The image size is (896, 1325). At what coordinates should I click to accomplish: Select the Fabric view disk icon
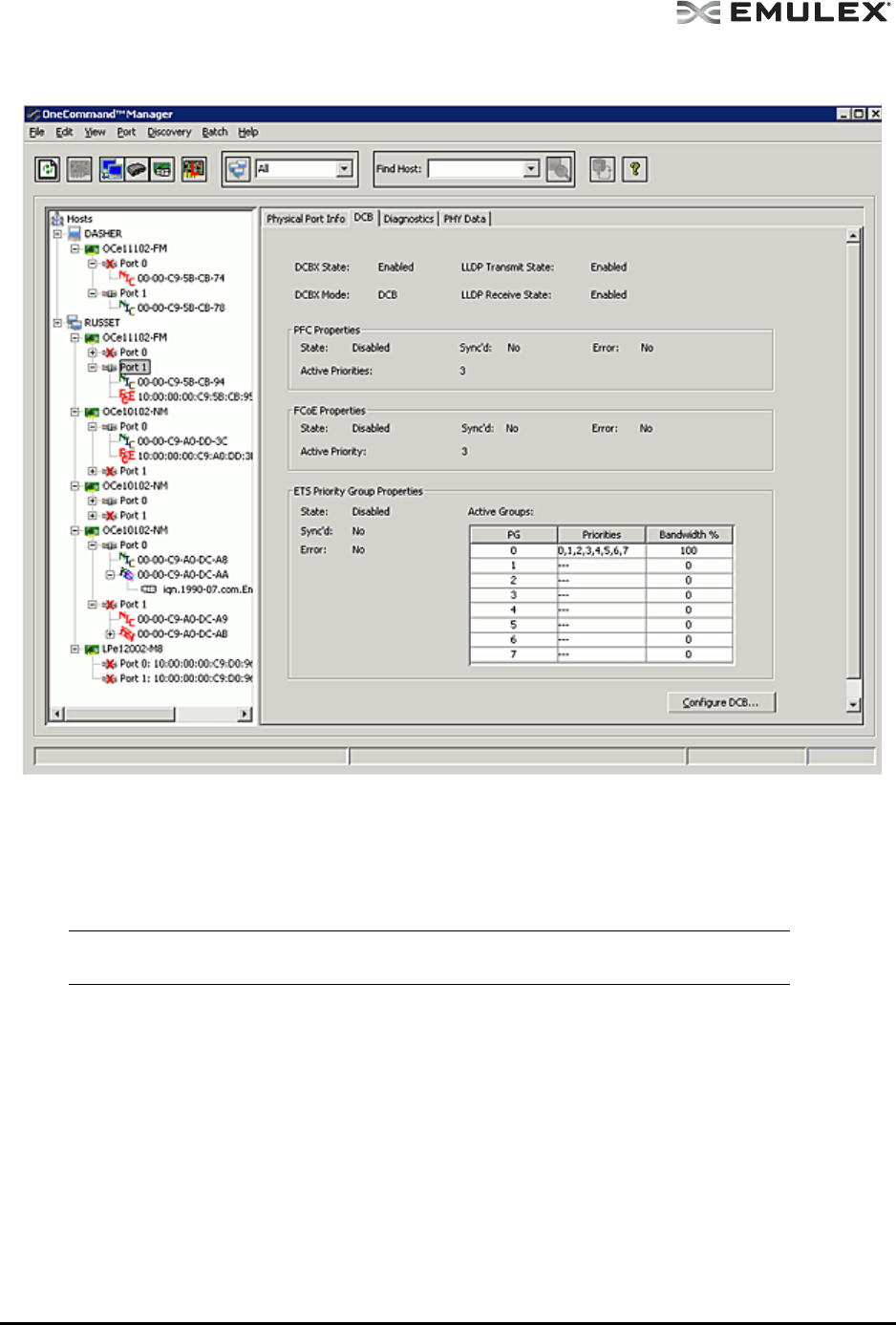pos(137,169)
